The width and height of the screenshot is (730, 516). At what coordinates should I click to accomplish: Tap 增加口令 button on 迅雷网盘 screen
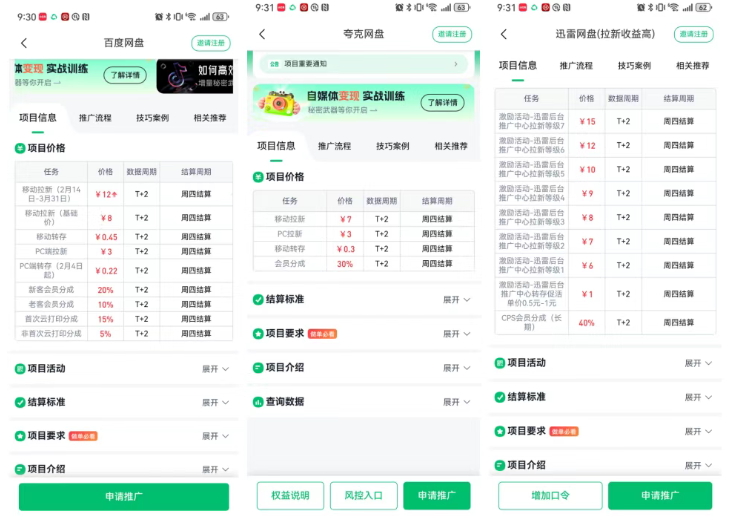[x=550, y=496]
